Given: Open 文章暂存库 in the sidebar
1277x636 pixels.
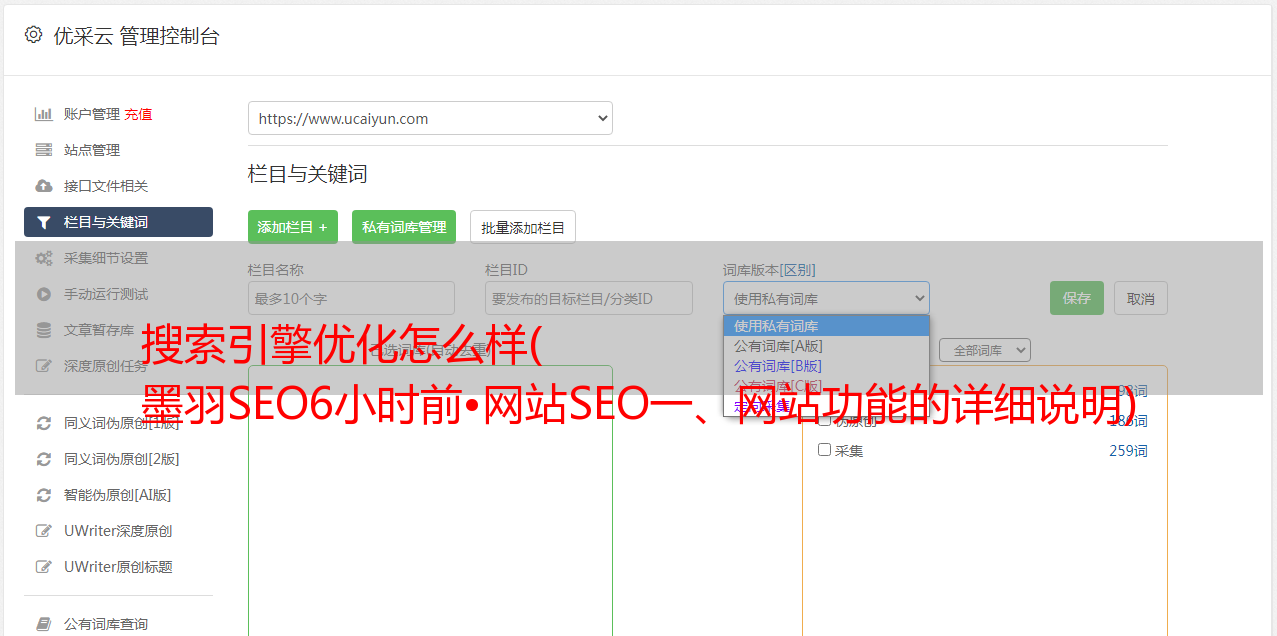Looking at the screenshot, I should (x=99, y=330).
